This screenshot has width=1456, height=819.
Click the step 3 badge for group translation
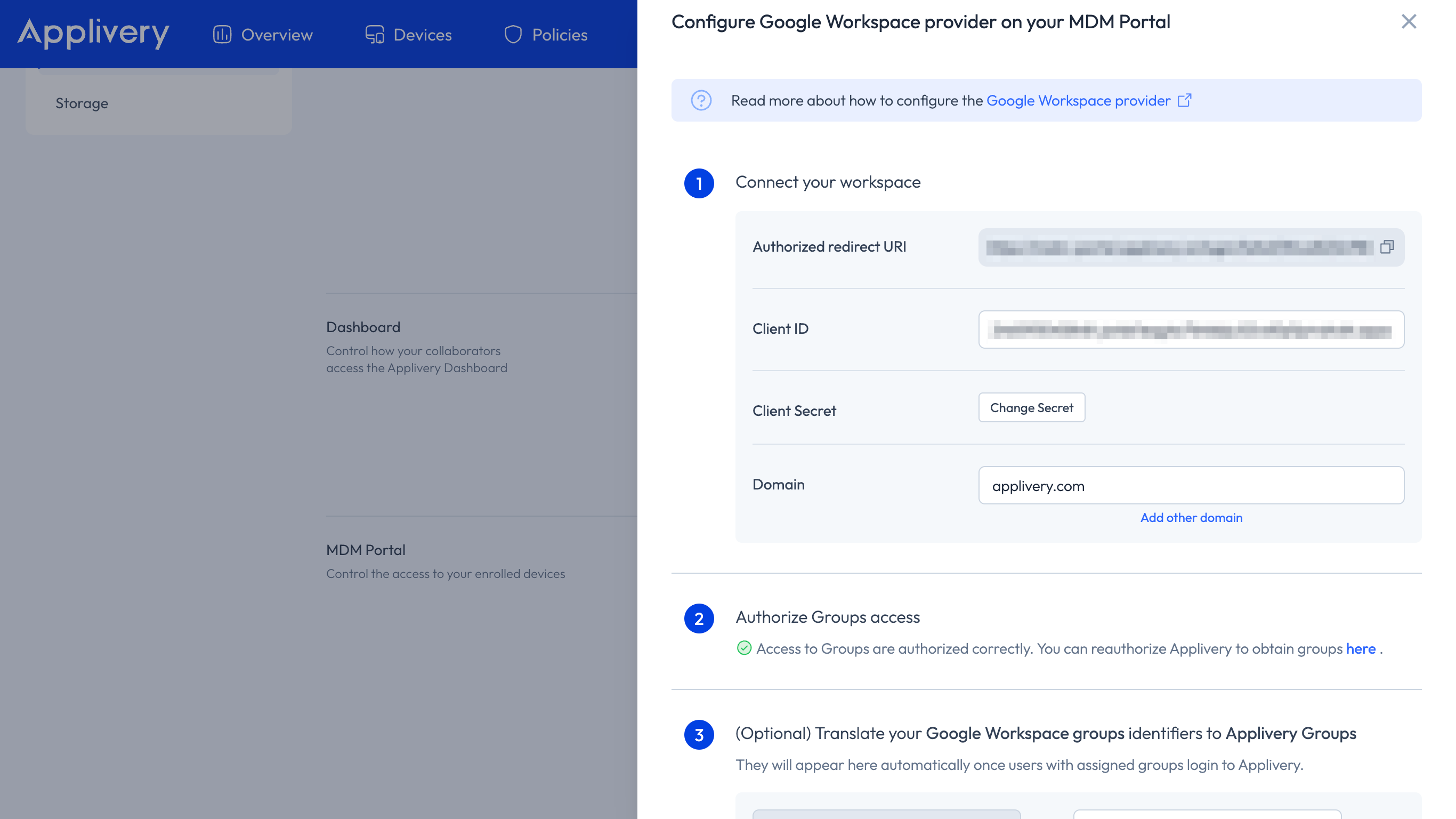pyautogui.click(x=700, y=734)
